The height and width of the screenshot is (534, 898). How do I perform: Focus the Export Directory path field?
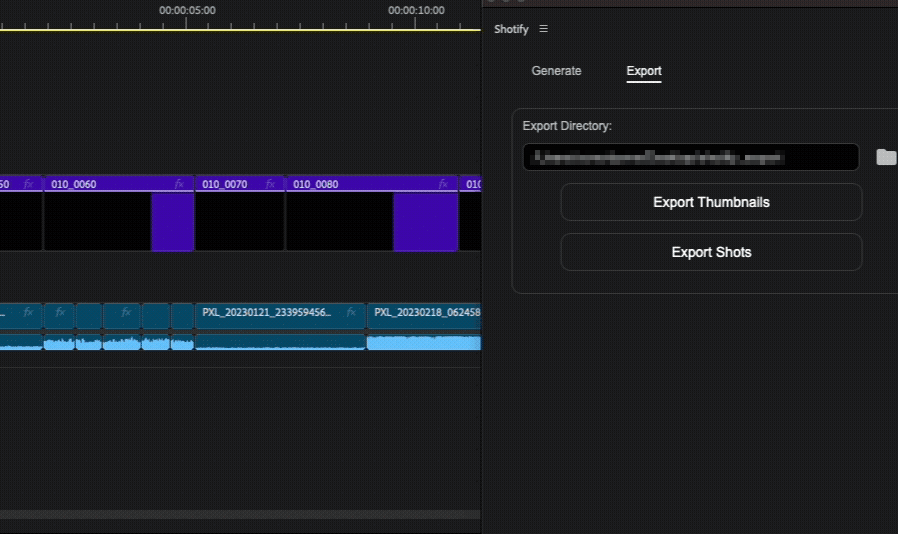691,157
